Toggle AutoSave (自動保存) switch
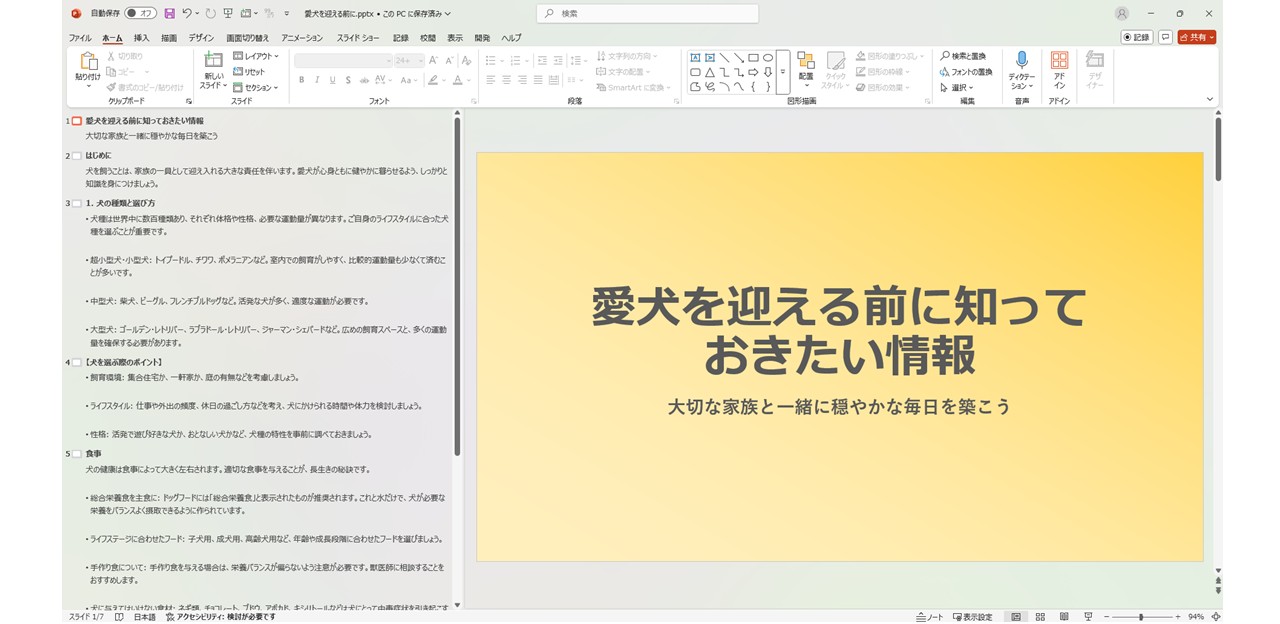1280x624 pixels. coord(140,13)
